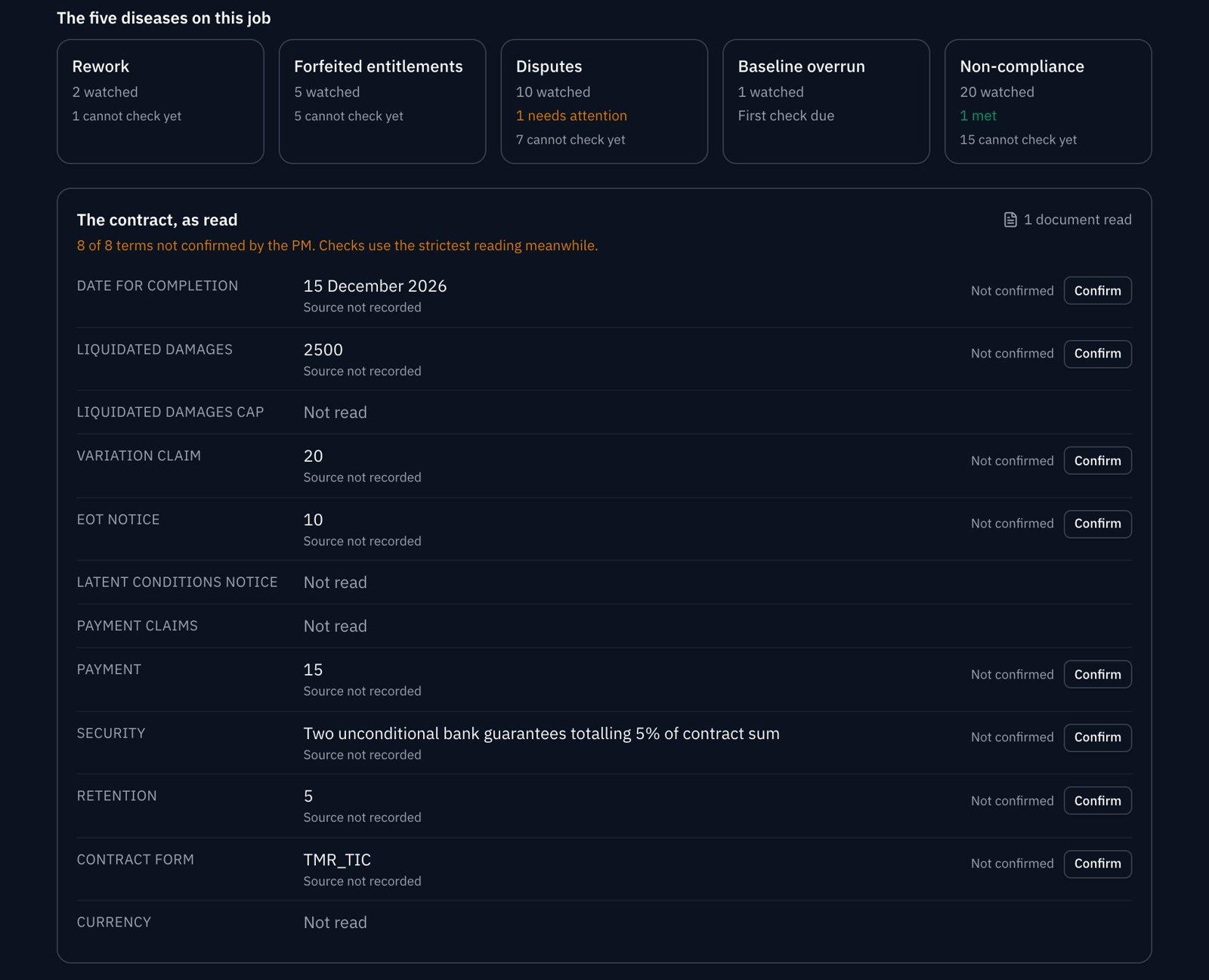Click '1 cannot check yet' on Rework
1209x980 pixels.
coord(127,116)
